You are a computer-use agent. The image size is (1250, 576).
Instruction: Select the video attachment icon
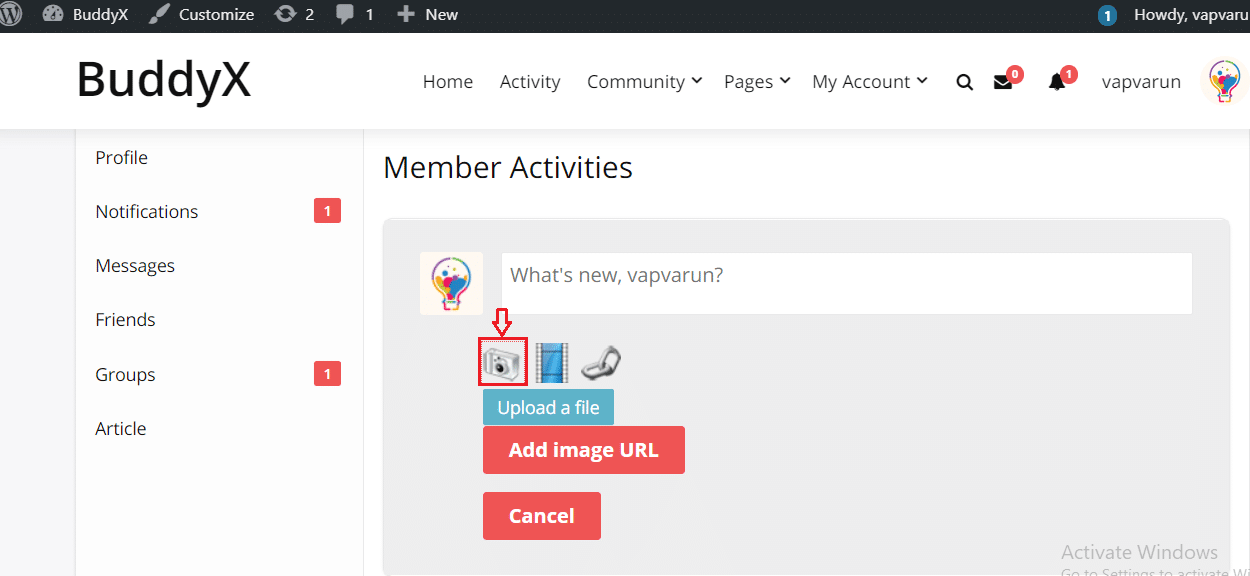pyautogui.click(x=551, y=362)
